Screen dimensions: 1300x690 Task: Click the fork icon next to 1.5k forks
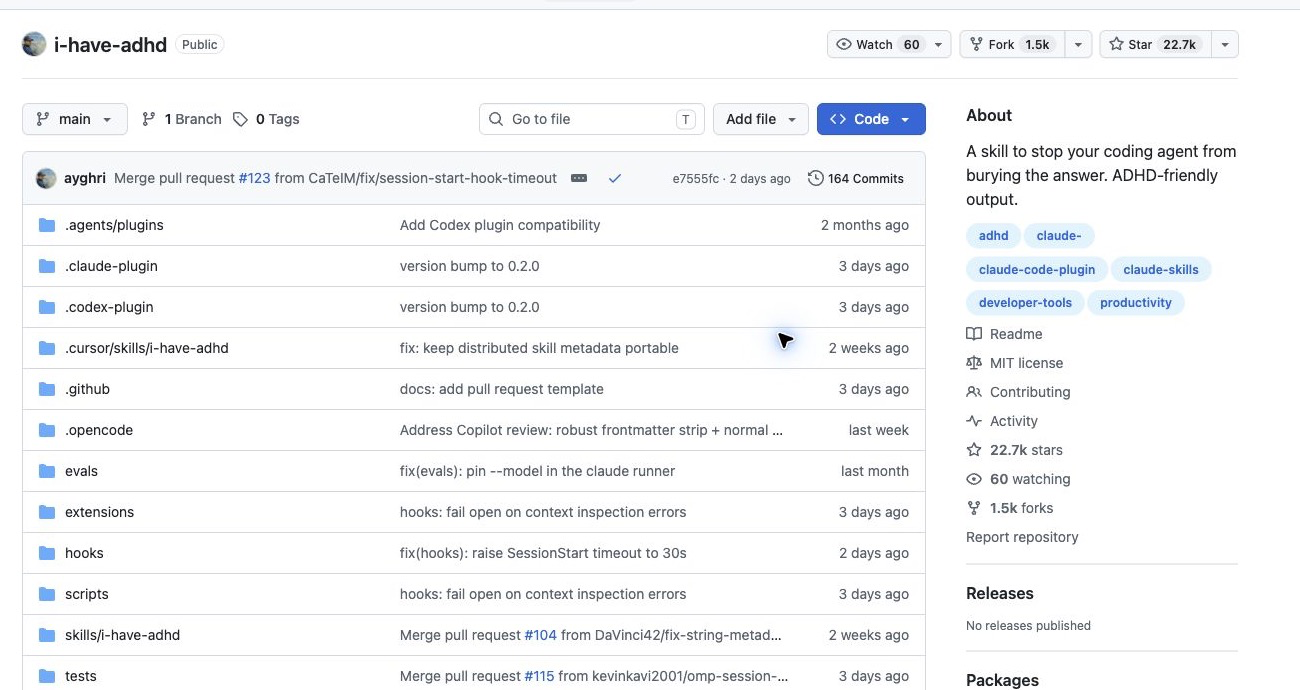974,508
